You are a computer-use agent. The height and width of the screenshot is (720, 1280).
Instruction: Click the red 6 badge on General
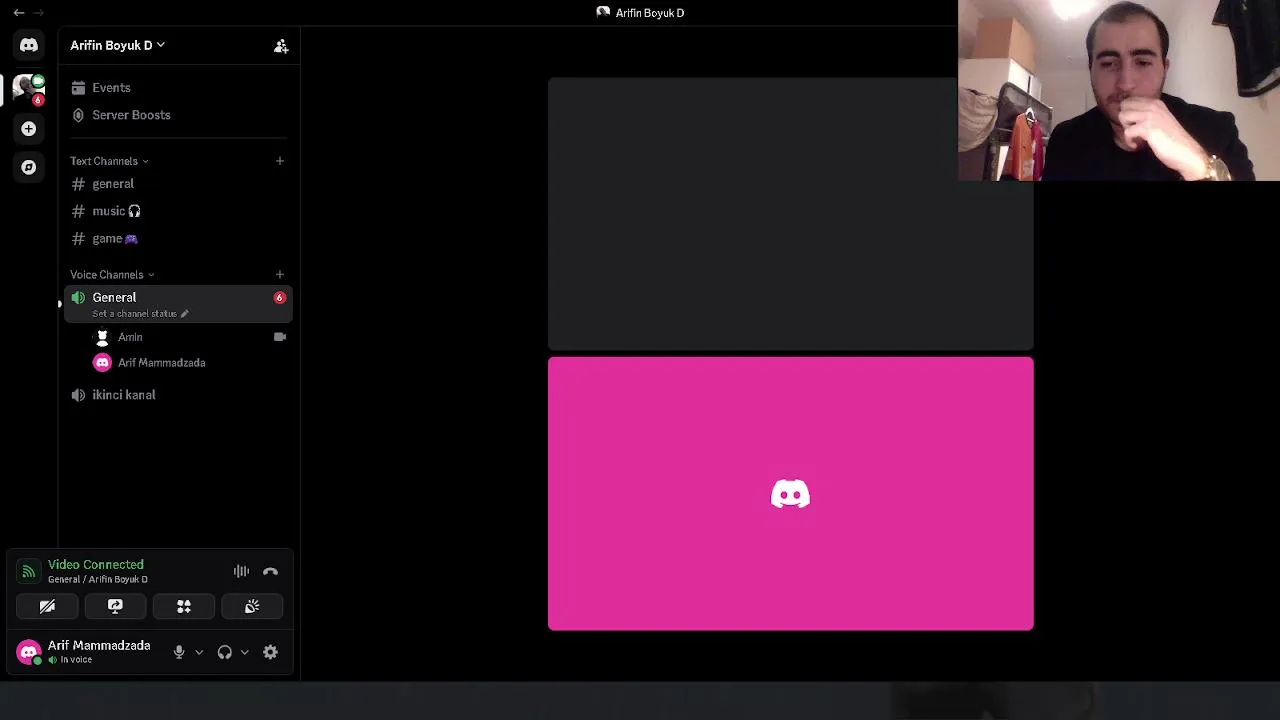click(280, 297)
